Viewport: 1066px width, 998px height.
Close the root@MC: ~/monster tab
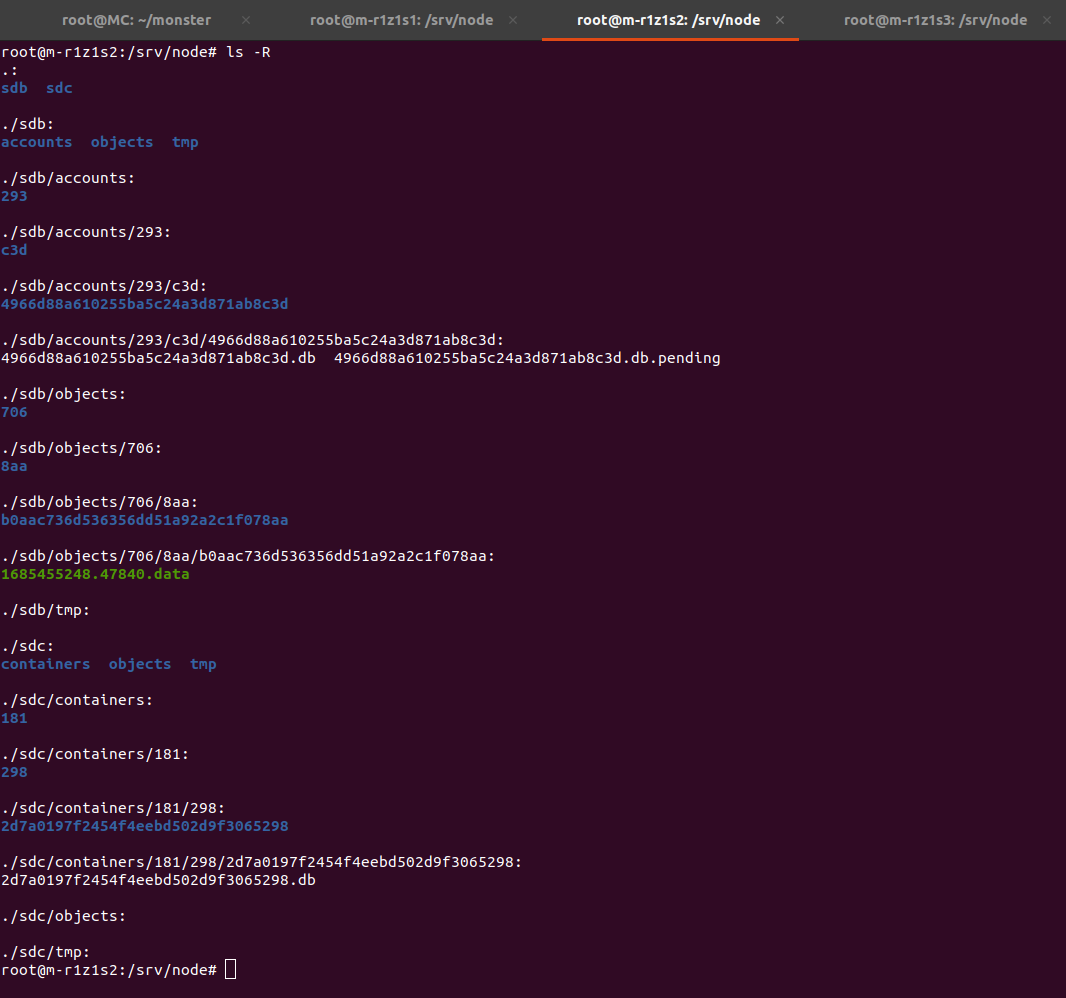click(x=247, y=20)
